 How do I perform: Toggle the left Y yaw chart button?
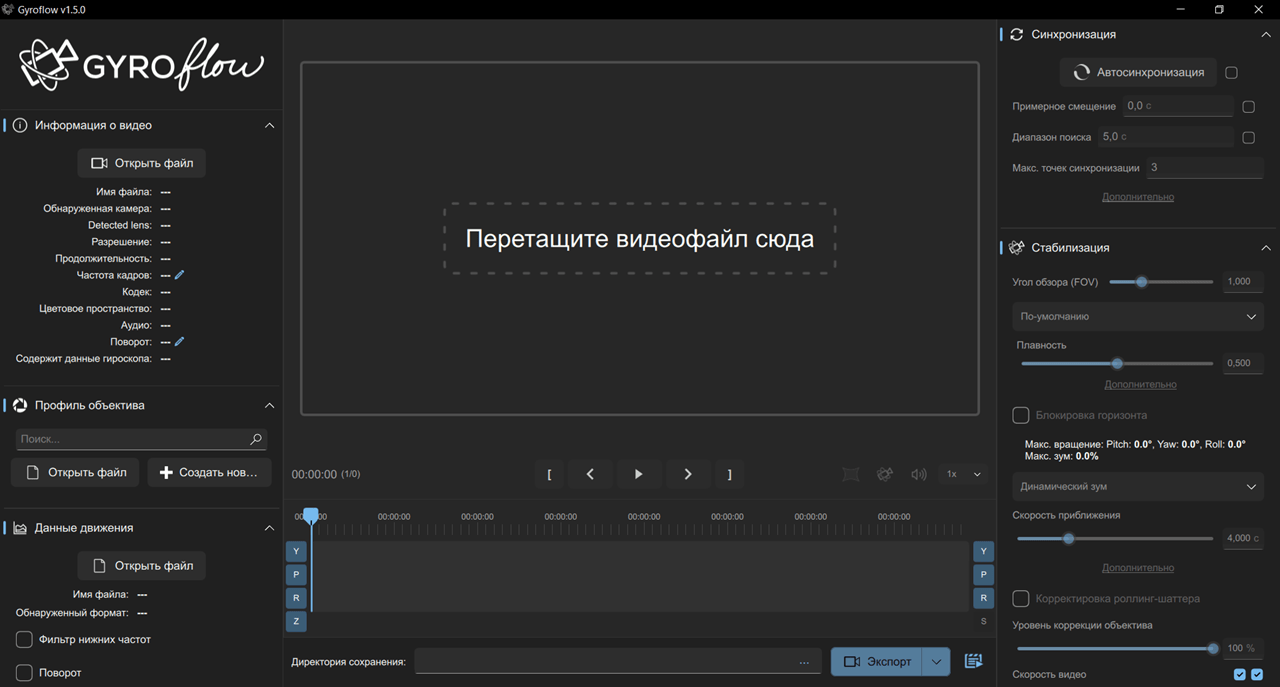pyautogui.click(x=296, y=551)
